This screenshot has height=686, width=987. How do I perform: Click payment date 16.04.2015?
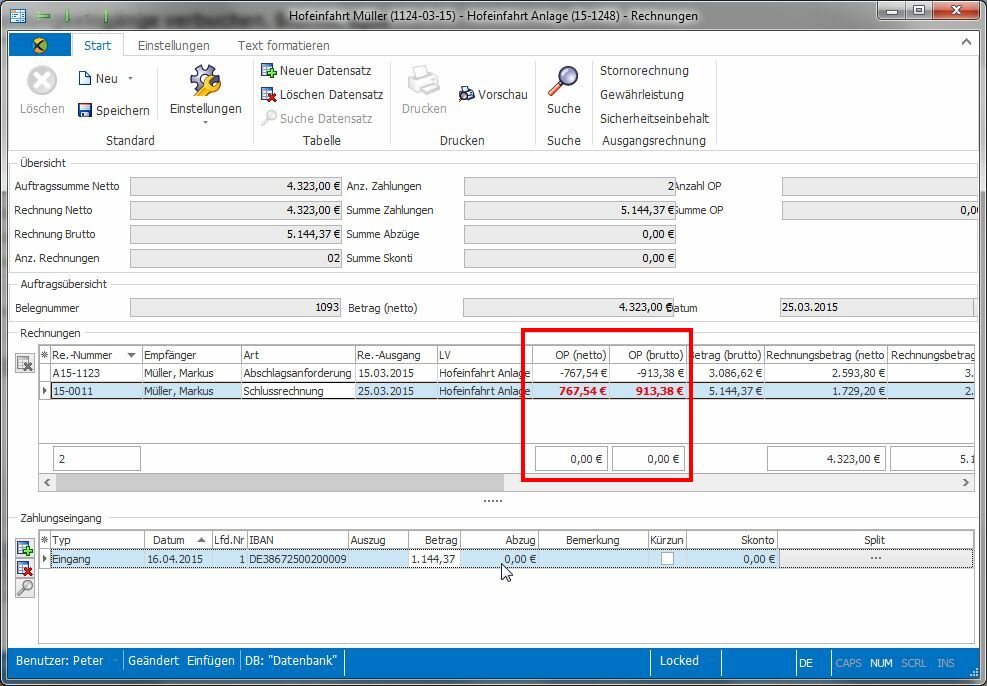[175, 559]
